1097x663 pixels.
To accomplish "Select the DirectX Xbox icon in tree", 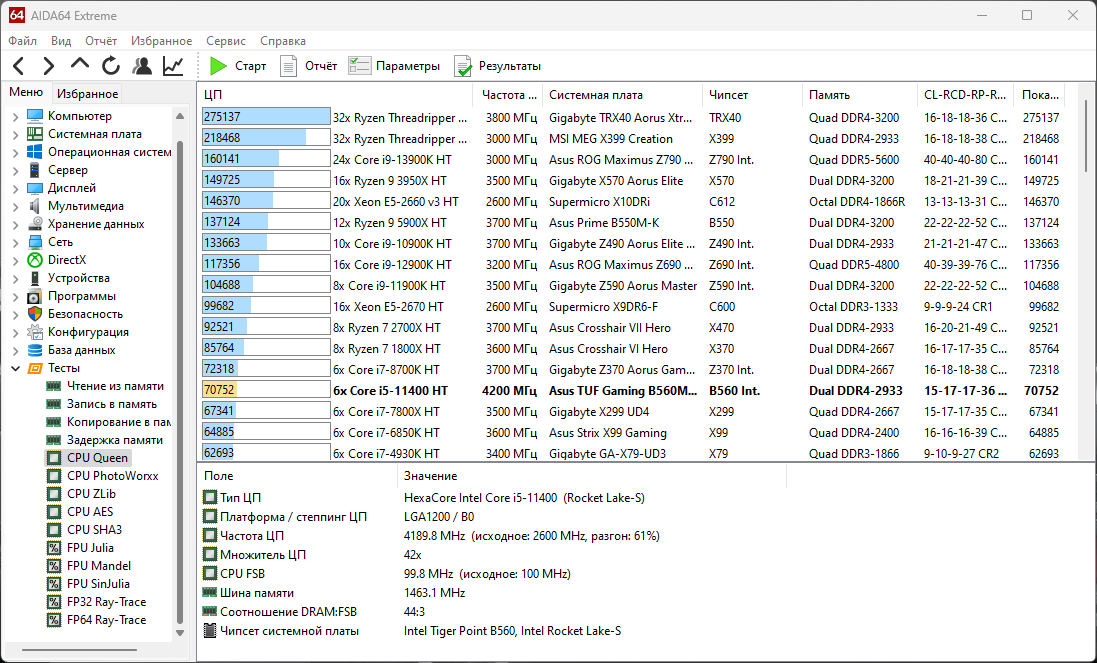I will [x=34, y=260].
